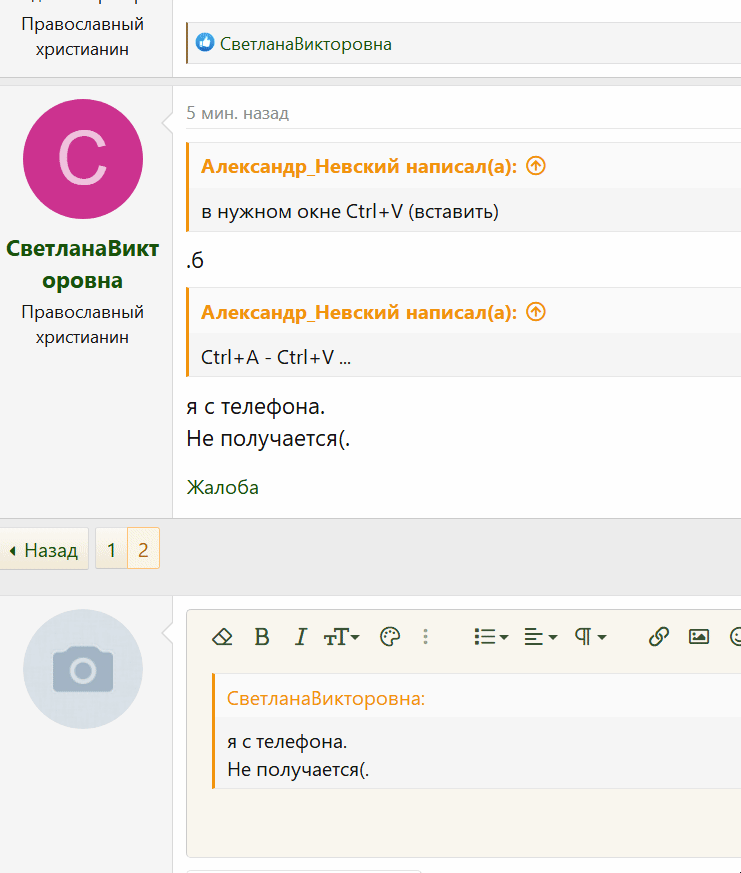Screen dimensions: 741x873
Task: Expand the text alignment dropdown
Action: point(541,636)
